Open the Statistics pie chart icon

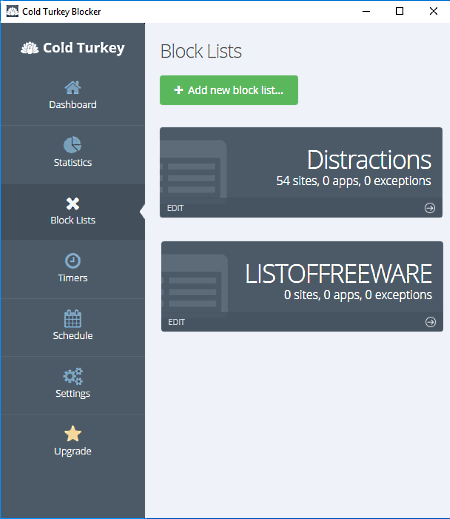[x=72, y=145]
